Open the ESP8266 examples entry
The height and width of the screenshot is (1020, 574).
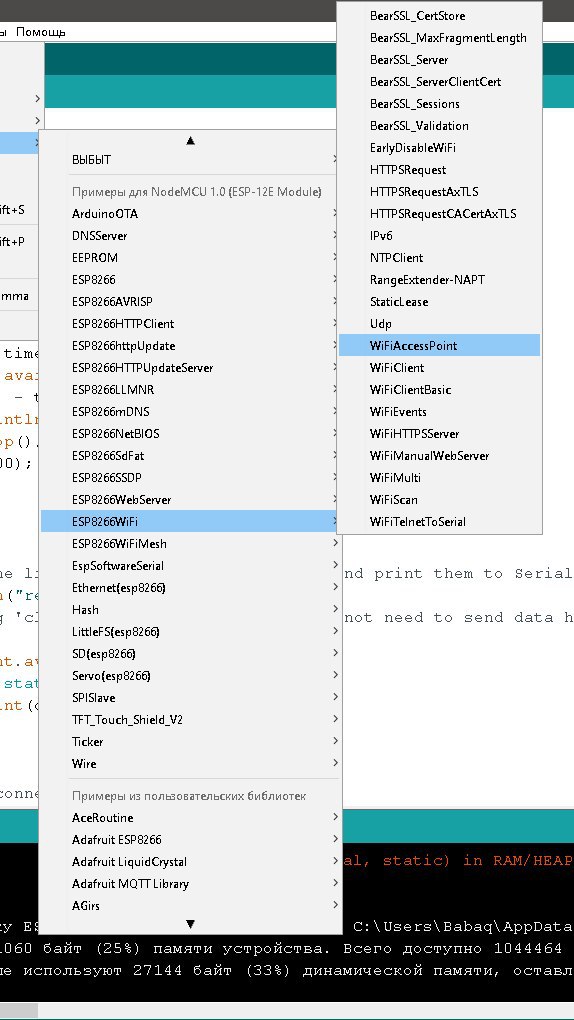190,280
